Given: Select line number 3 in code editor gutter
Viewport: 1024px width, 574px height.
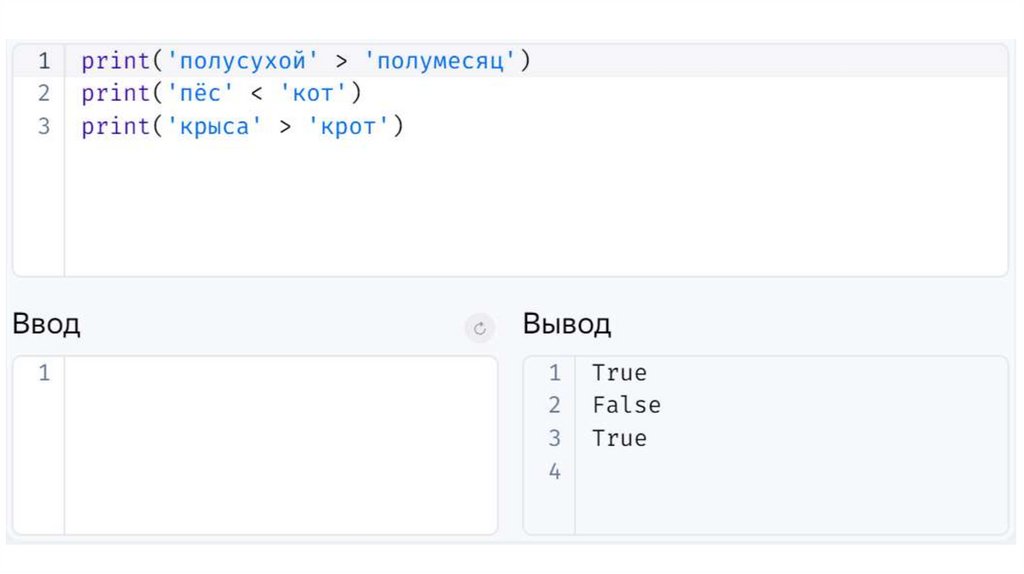Looking at the screenshot, I should [x=43, y=127].
